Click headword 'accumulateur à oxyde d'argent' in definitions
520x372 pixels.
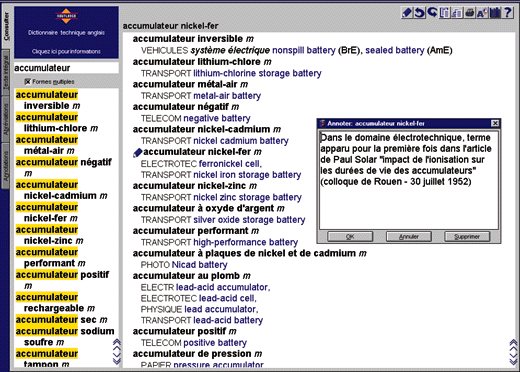click(208, 208)
